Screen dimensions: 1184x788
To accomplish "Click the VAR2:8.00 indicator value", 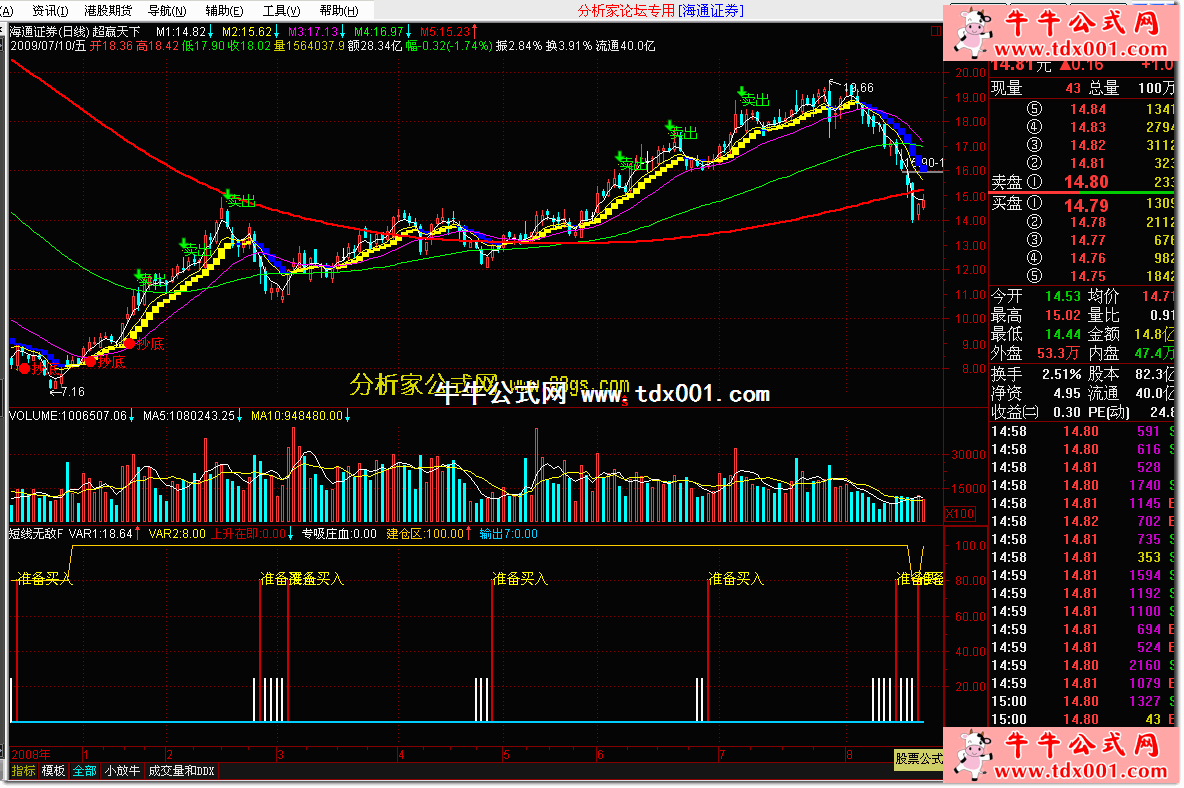I will (x=177, y=534).
